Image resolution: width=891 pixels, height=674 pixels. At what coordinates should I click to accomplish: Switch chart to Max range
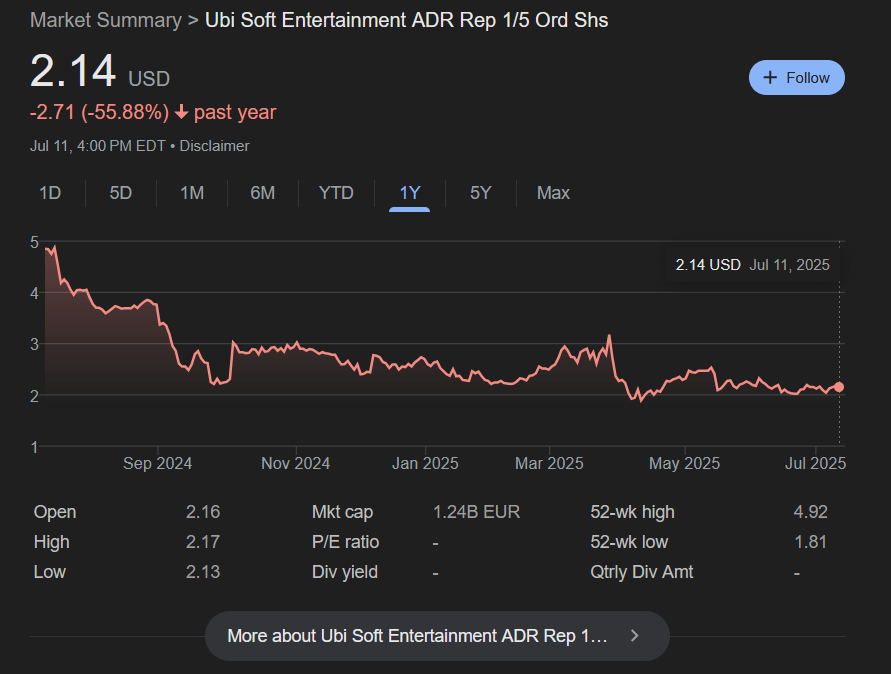click(x=553, y=193)
